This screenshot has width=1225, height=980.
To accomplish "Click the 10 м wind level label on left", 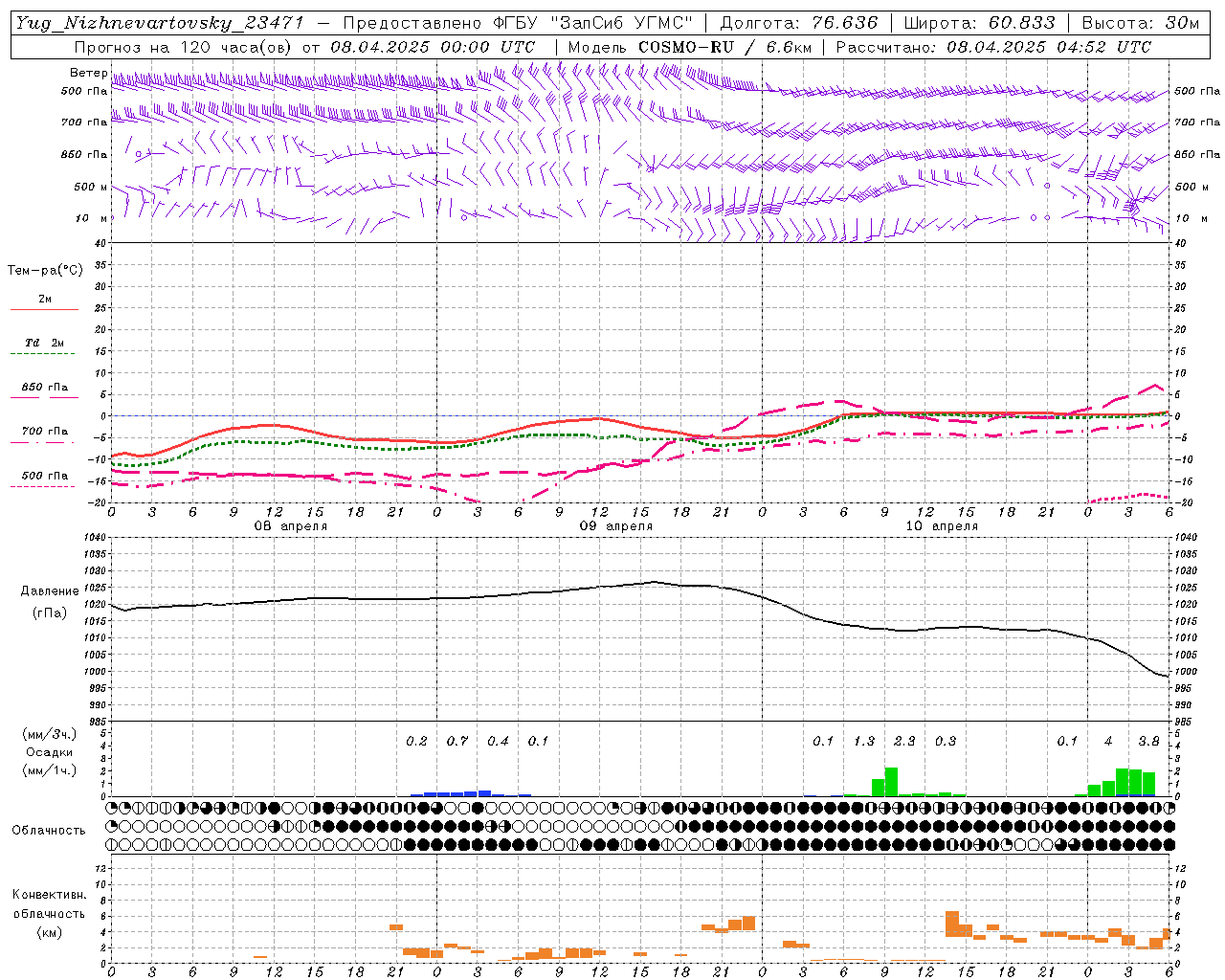I will [x=92, y=218].
